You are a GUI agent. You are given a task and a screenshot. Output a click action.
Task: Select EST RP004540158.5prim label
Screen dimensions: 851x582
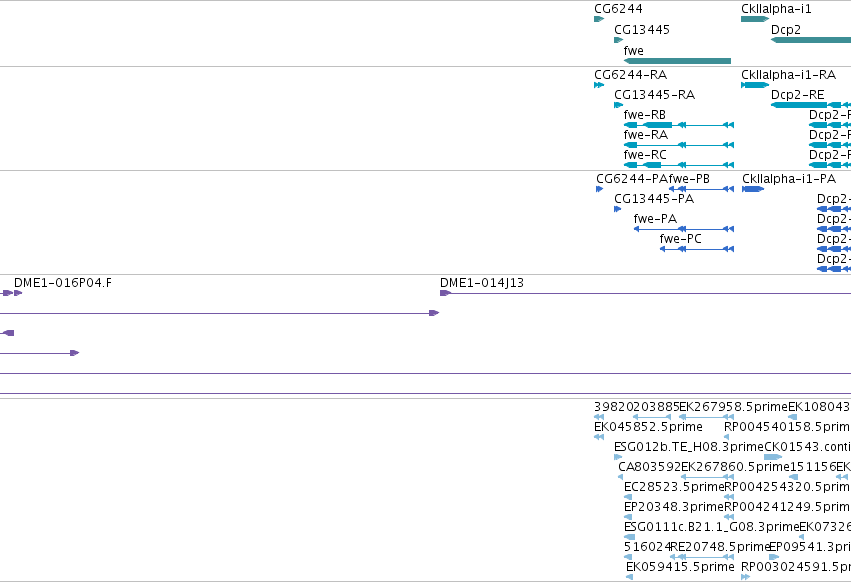pos(787,427)
